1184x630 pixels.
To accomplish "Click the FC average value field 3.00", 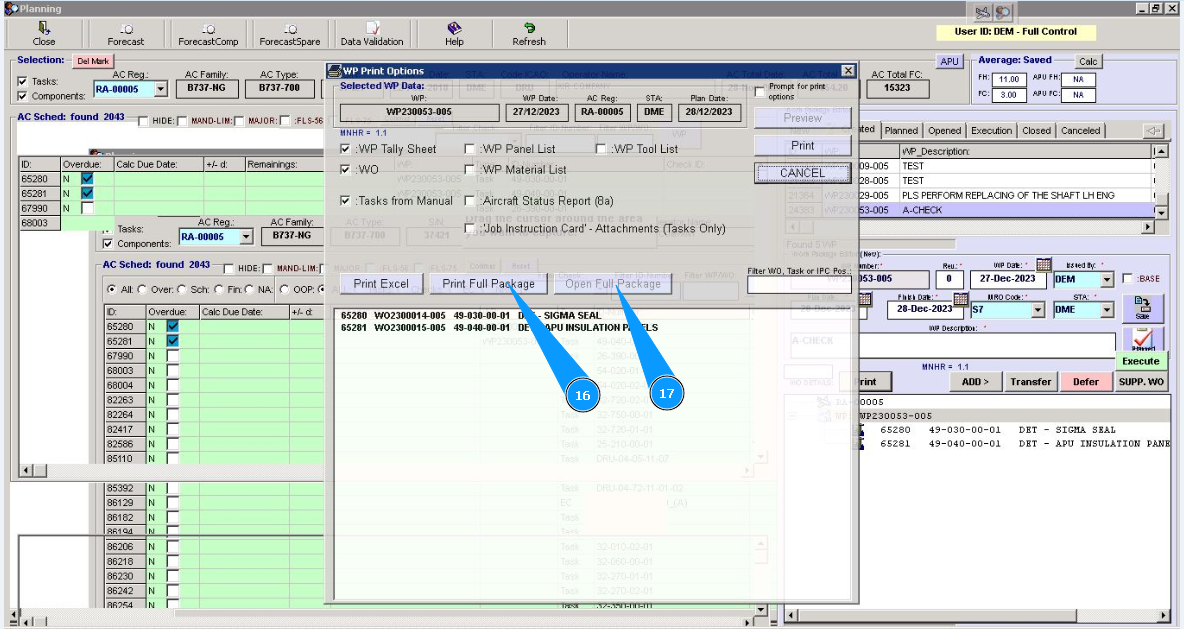I will click(x=1009, y=95).
